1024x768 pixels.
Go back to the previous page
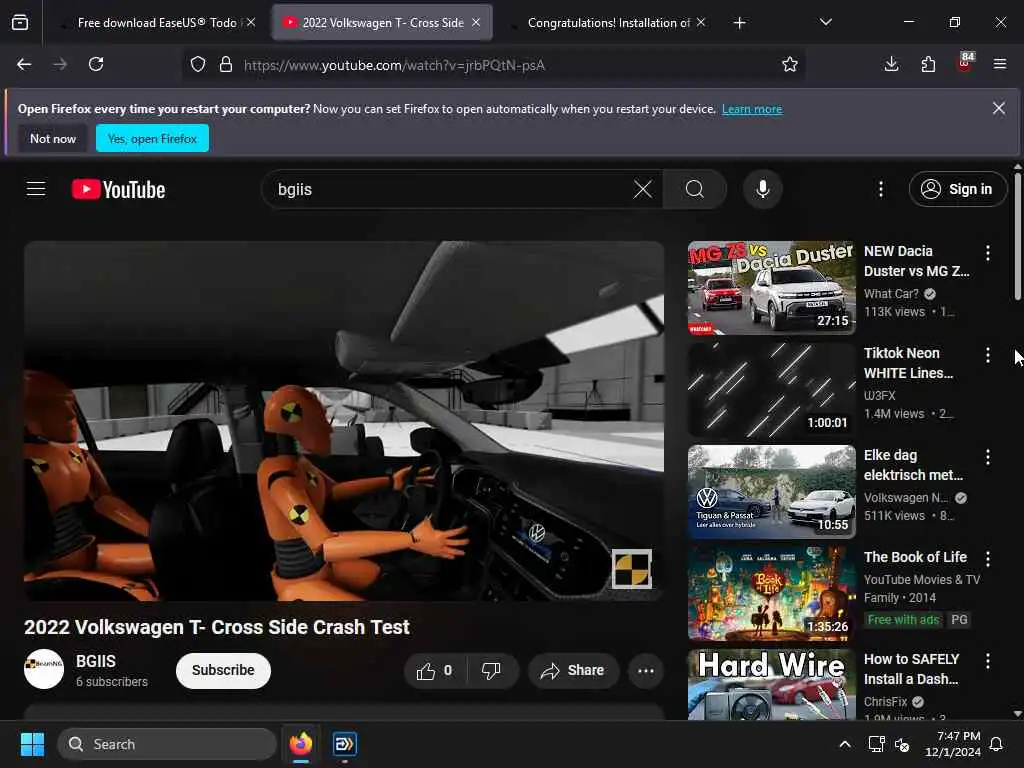click(x=24, y=64)
